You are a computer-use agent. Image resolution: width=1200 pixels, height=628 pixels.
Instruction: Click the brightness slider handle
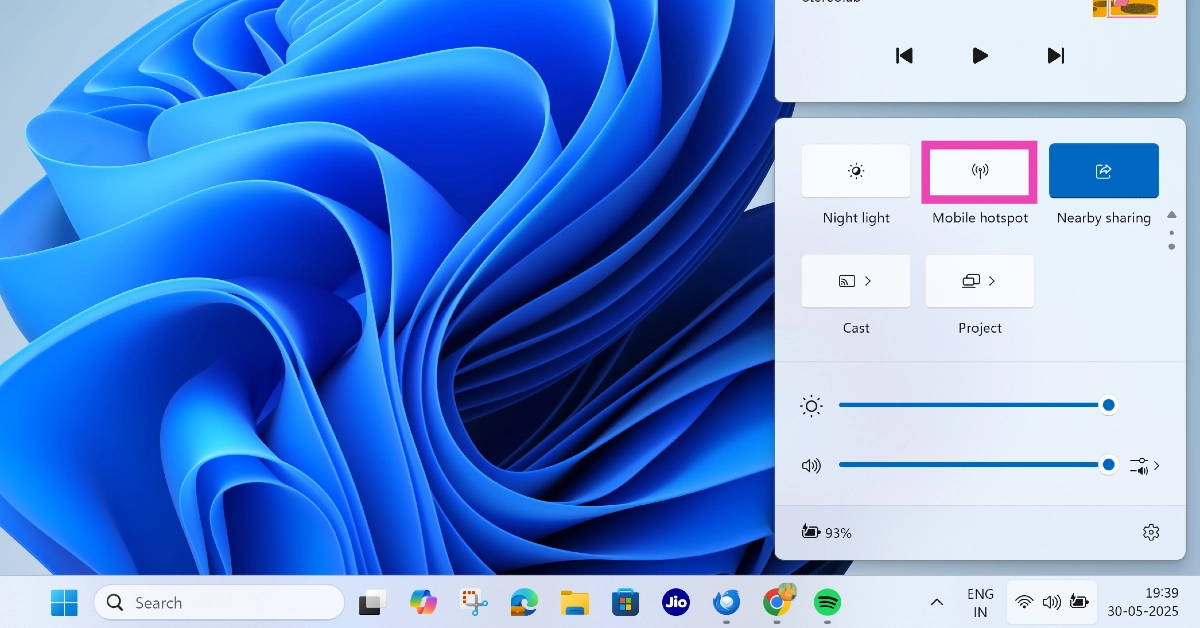click(x=1108, y=405)
